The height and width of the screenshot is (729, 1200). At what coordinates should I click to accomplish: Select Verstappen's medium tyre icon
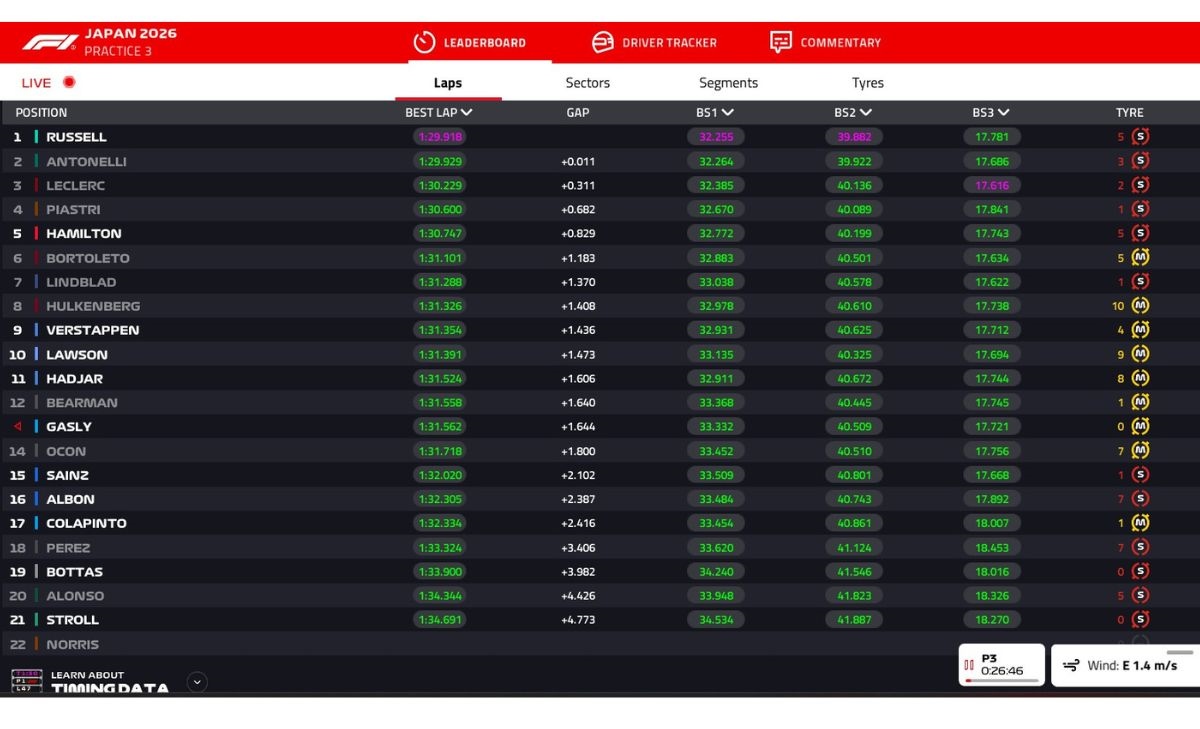click(1140, 330)
